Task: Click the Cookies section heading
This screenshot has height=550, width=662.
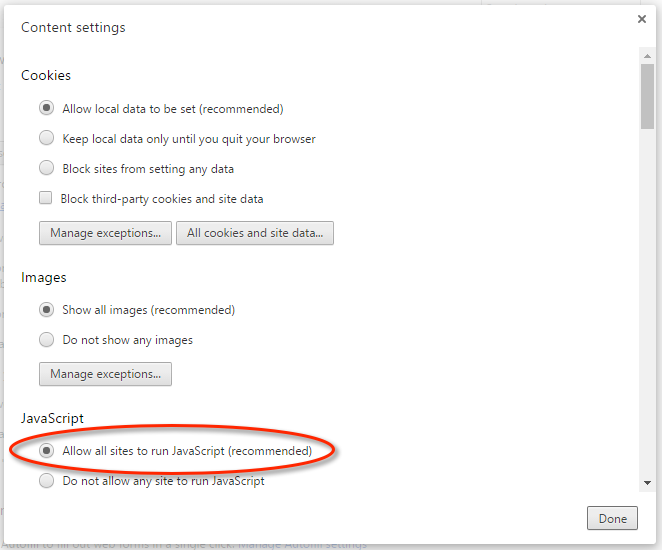Action: 46,76
